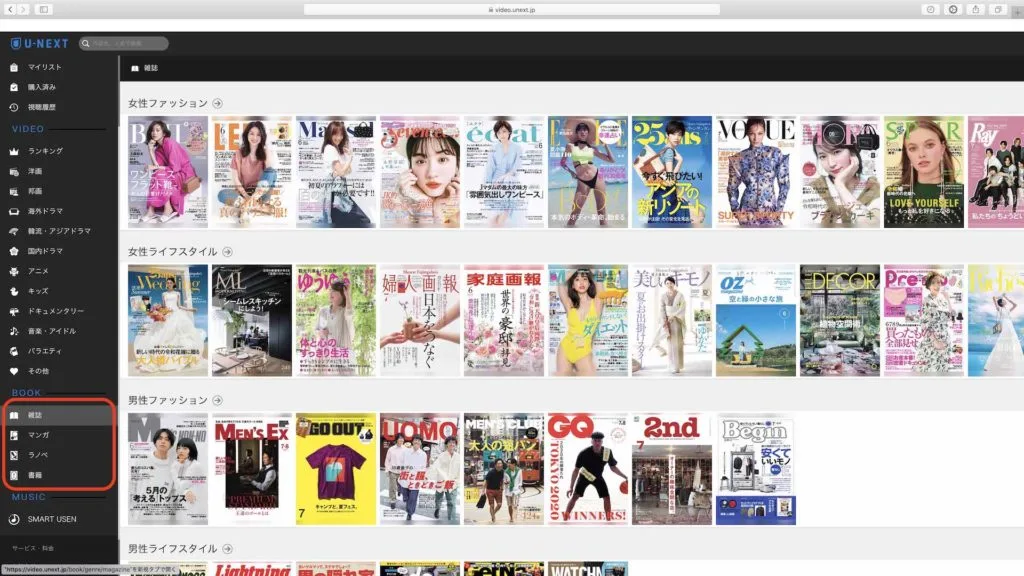
Task: Open the tab overview icon in browser
Action: [x=998, y=9]
